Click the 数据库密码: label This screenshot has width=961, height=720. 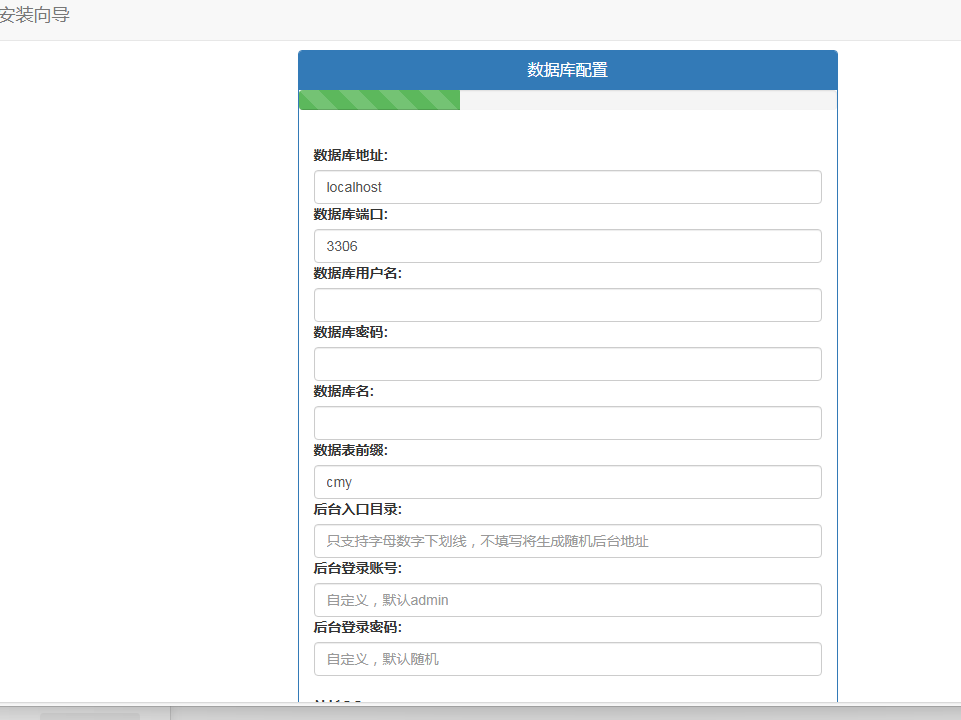351,332
